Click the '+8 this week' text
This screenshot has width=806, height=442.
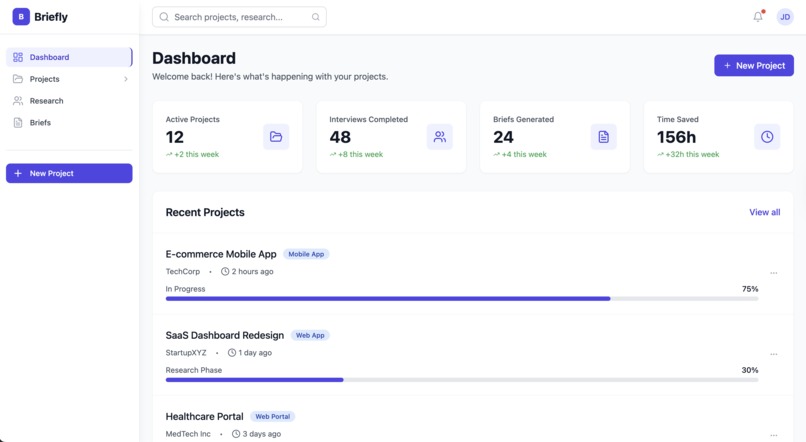tap(360, 154)
